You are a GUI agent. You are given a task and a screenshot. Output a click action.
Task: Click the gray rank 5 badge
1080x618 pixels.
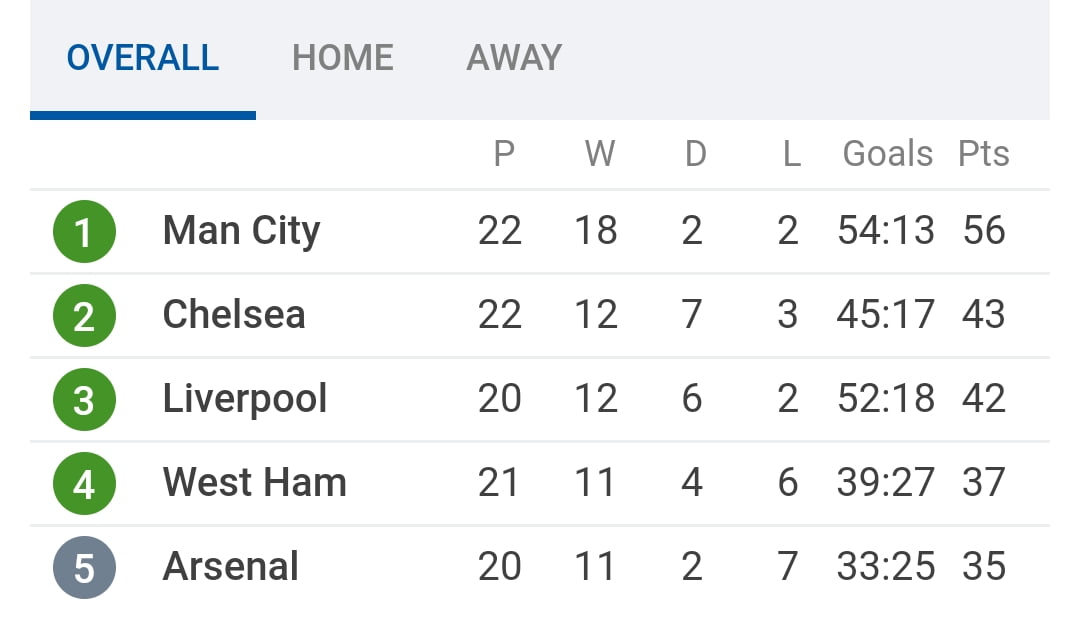pyautogui.click(x=84, y=568)
